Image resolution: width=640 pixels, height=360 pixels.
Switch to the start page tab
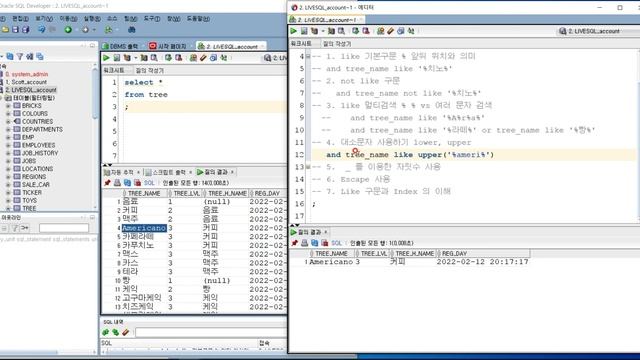click(168, 47)
